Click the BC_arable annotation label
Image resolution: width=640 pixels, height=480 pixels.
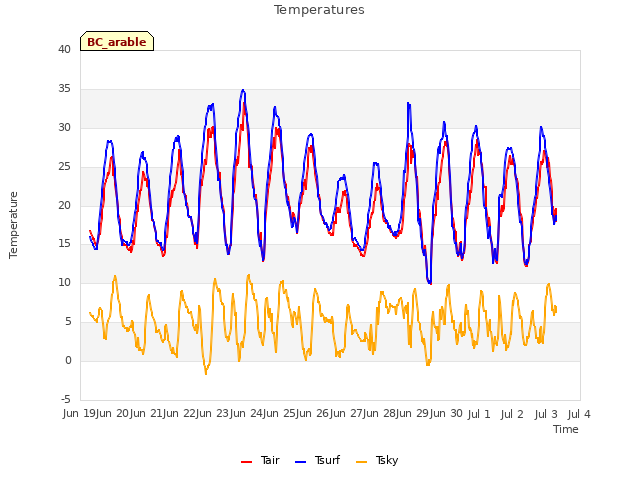[x=117, y=41]
